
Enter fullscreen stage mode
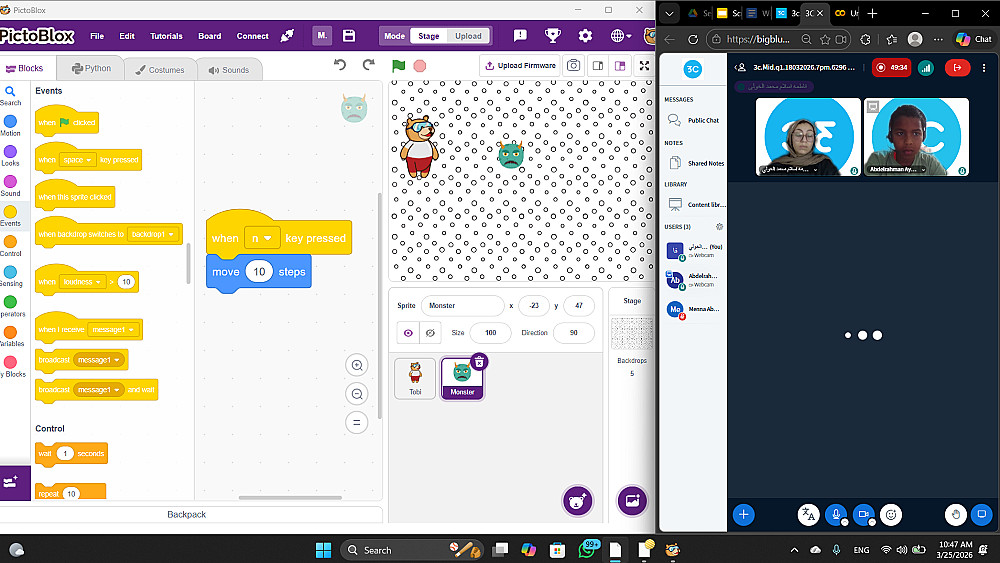[x=644, y=66]
